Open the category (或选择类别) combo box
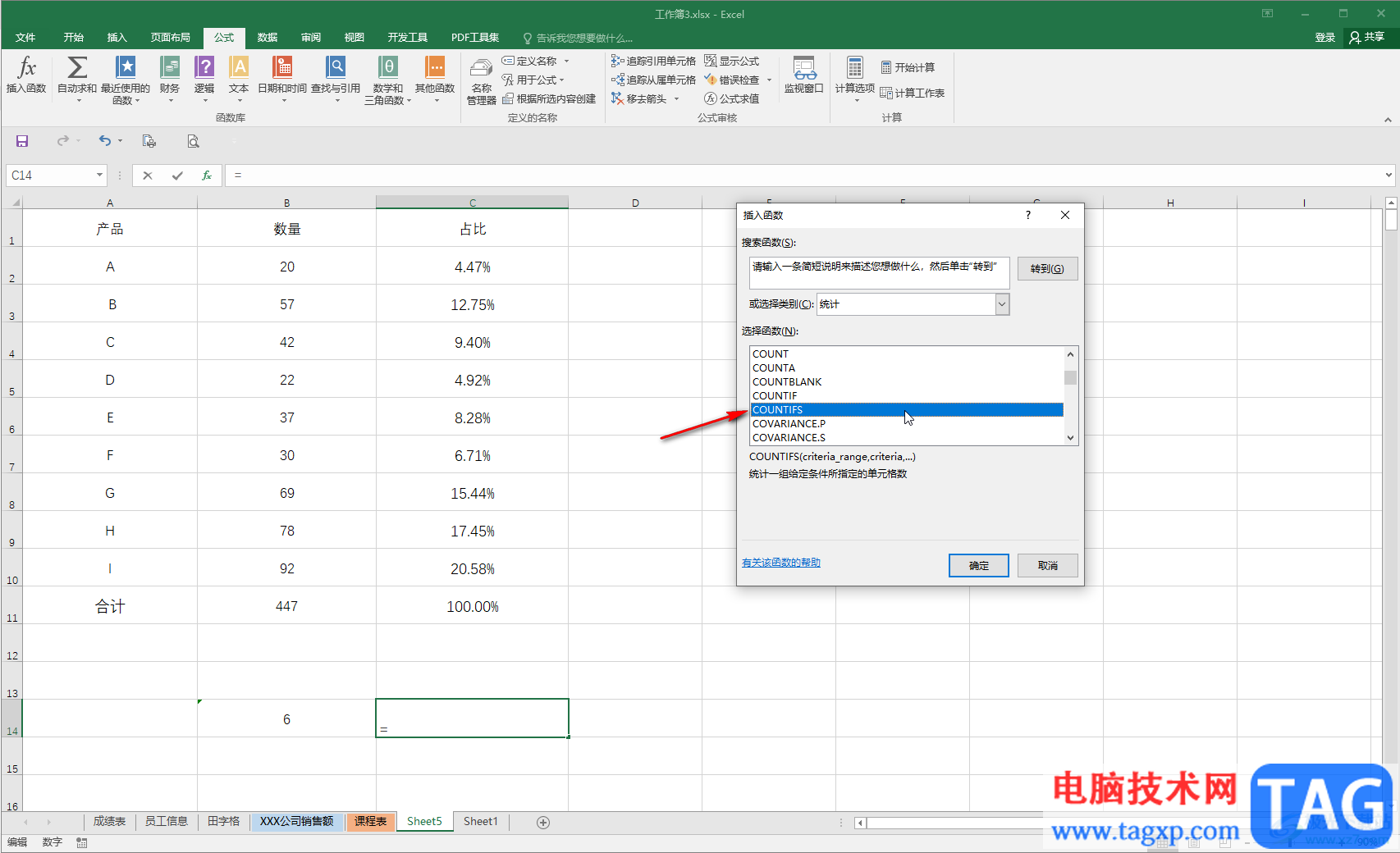Viewport: 1400px width, 853px height. click(x=913, y=304)
